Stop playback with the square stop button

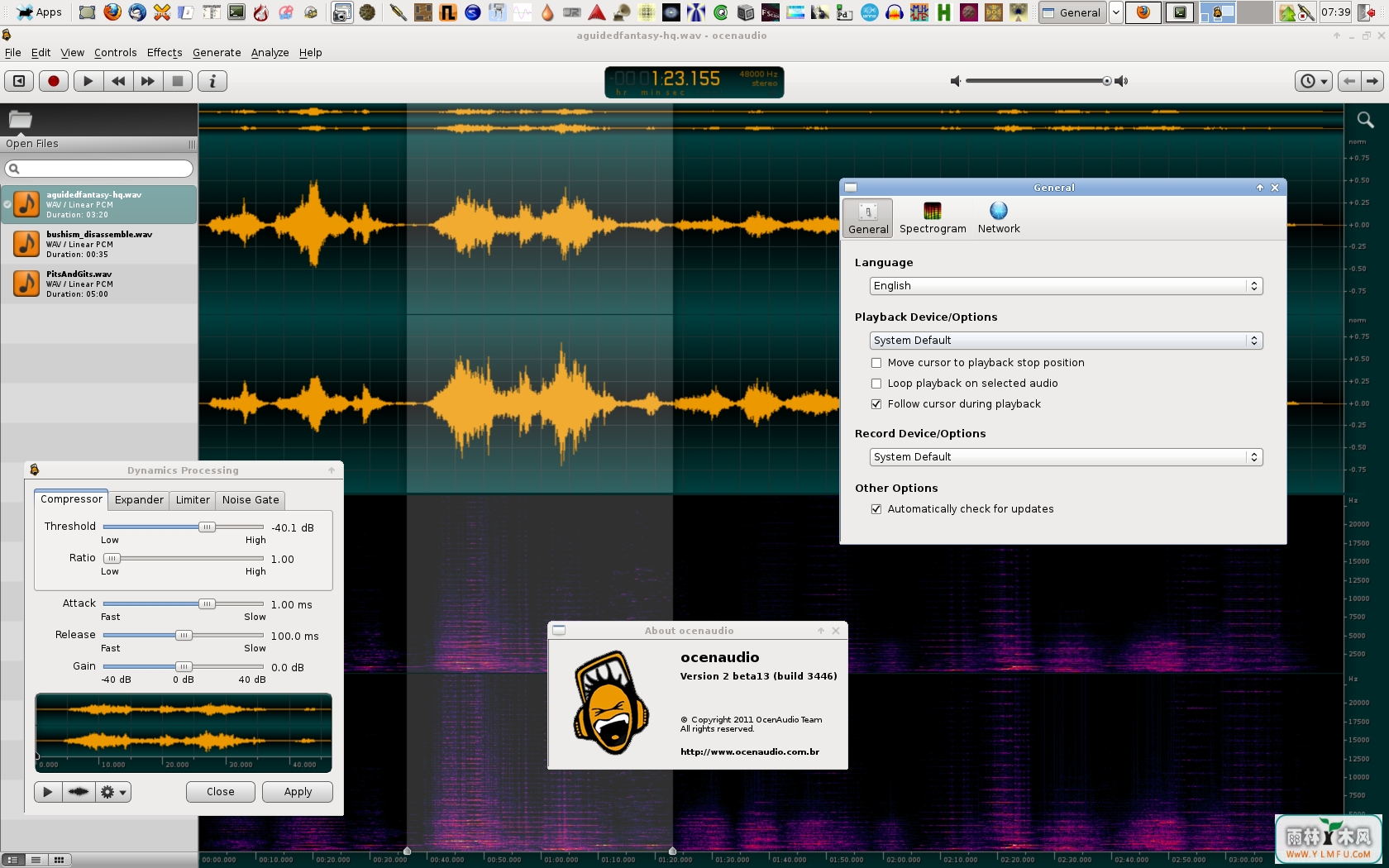[x=178, y=81]
